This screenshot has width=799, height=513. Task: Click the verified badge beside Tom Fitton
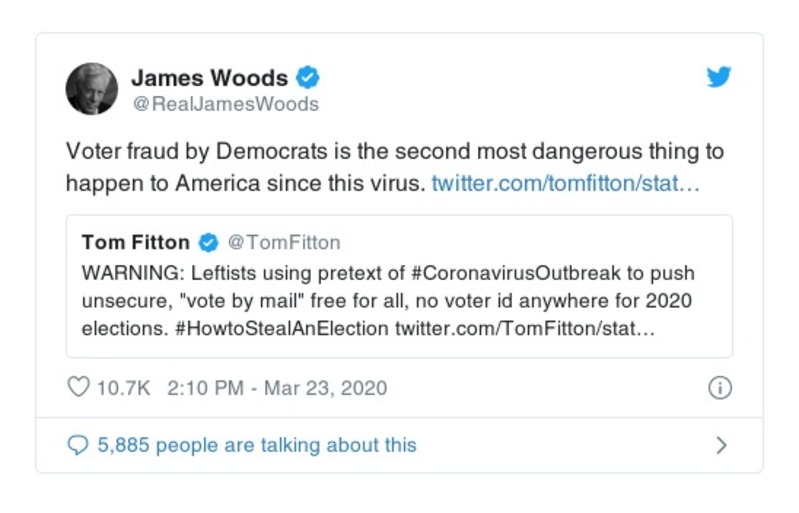(209, 242)
